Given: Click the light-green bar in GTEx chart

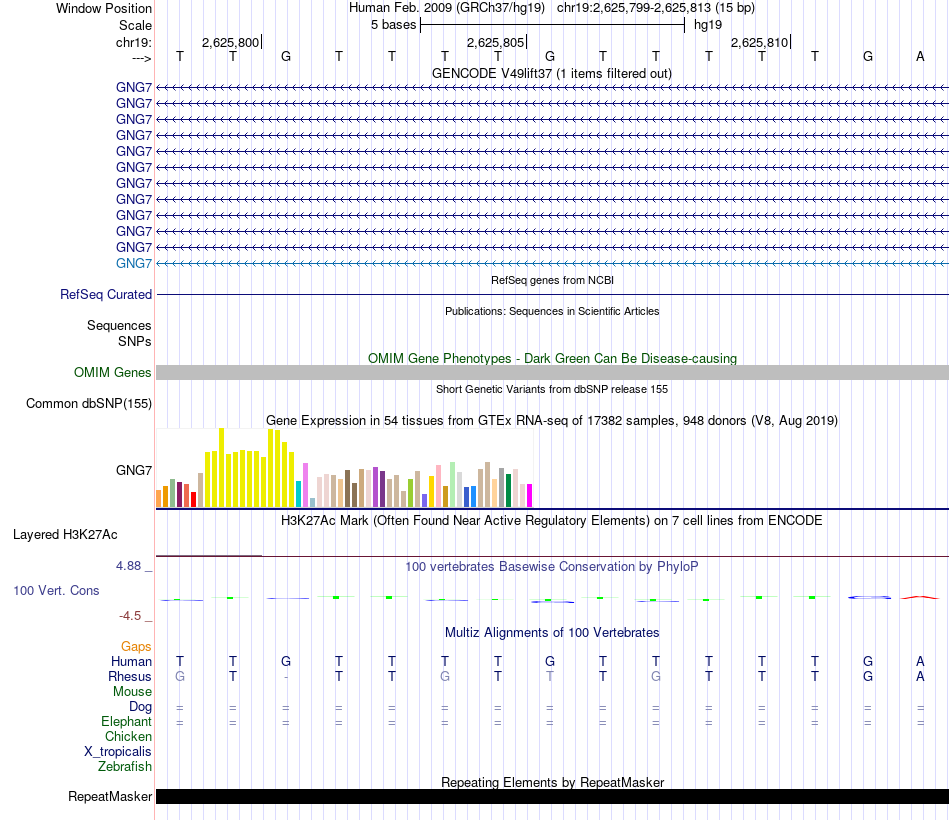Looking at the screenshot, I should click(x=453, y=484).
